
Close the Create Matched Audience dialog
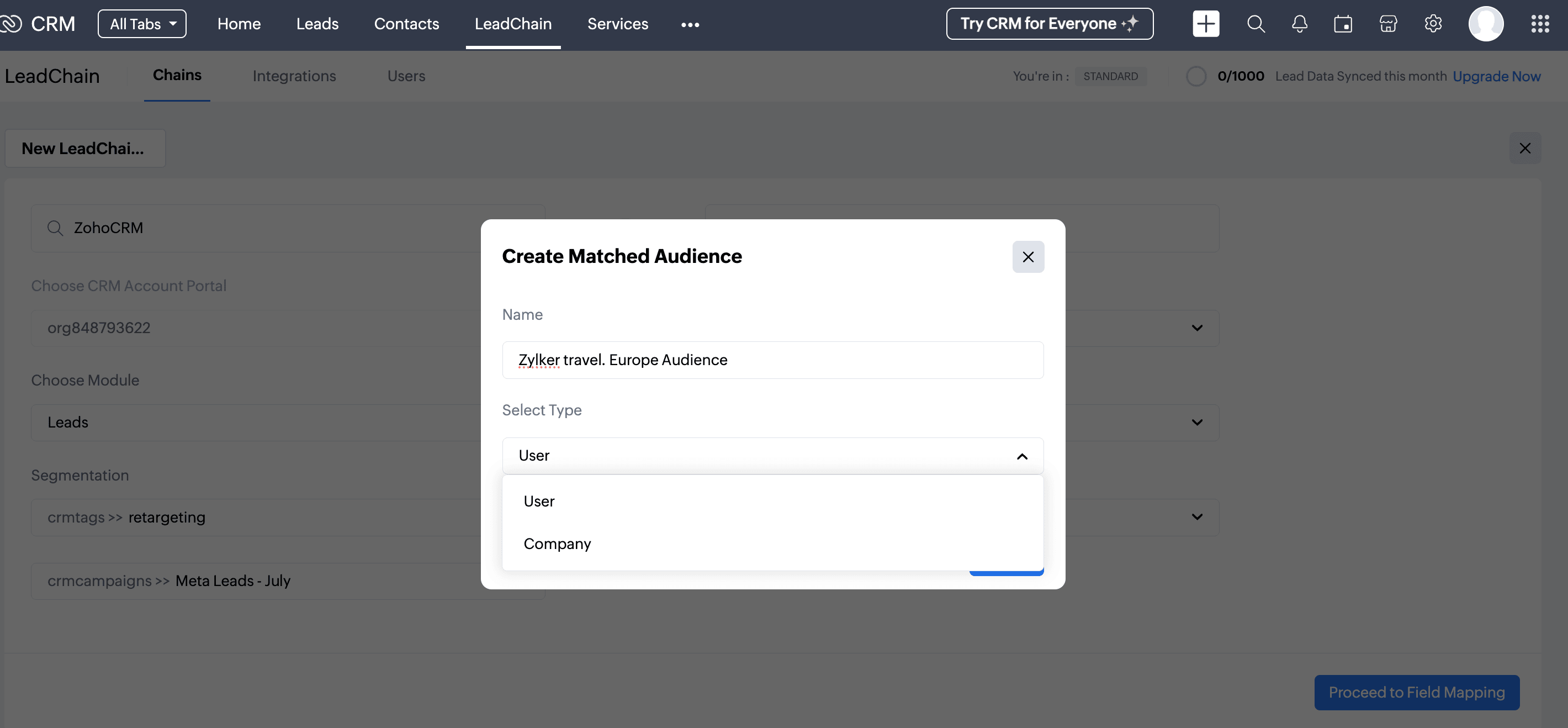click(x=1027, y=256)
